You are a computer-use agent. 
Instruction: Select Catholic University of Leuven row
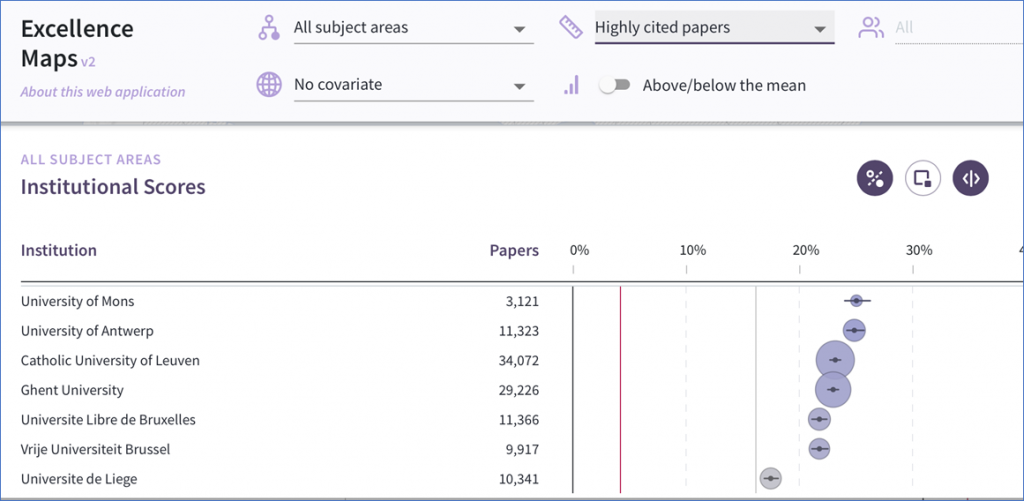pos(522,361)
